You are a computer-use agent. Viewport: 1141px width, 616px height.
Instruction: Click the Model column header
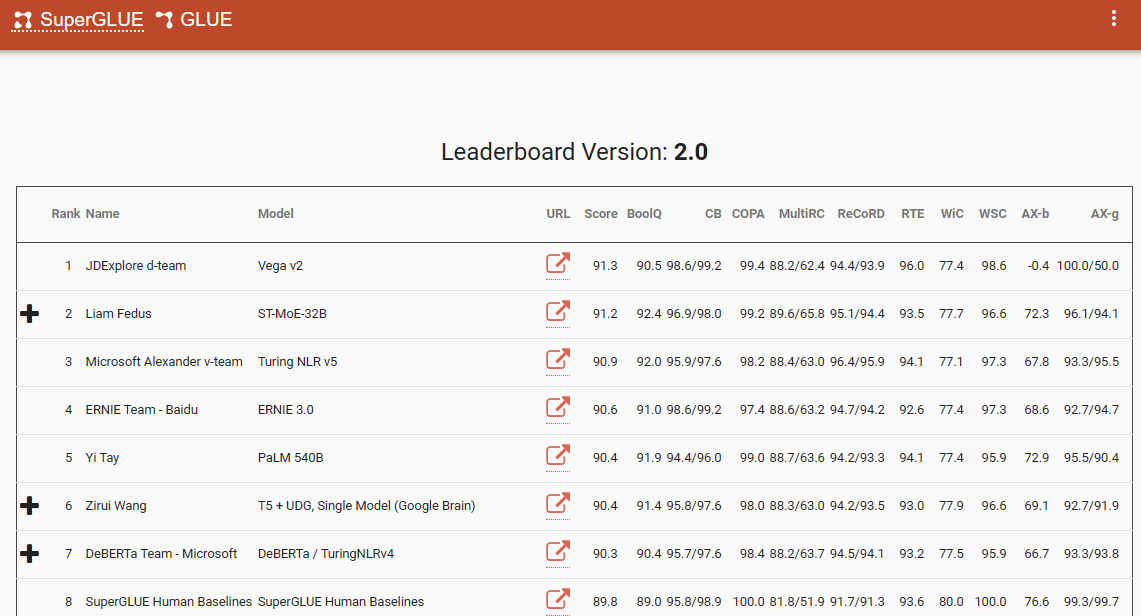pos(276,214)
